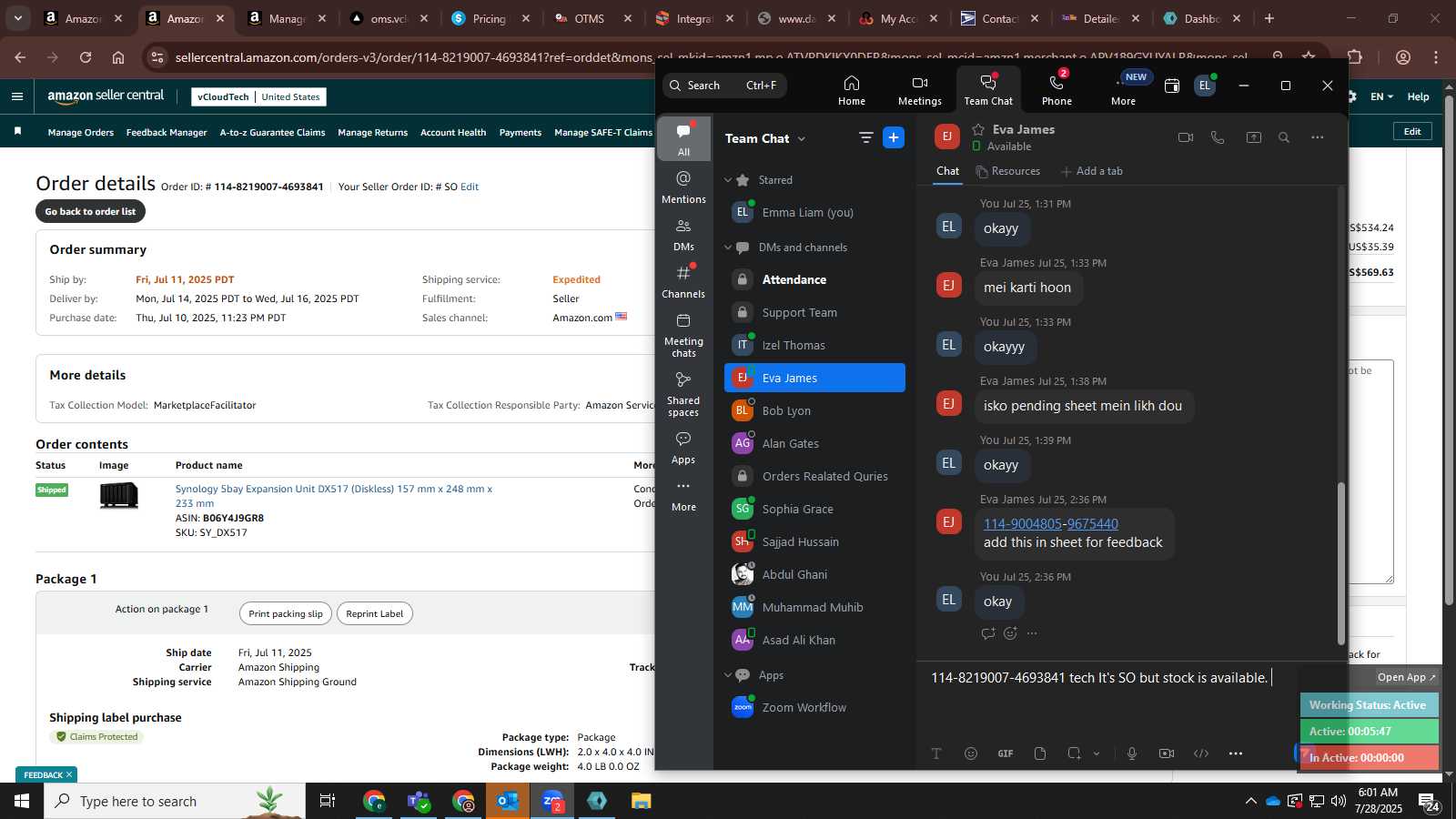Start phone call with Eva James
The width and height of the screenshot is (1456, 819).
point(1218,137)
